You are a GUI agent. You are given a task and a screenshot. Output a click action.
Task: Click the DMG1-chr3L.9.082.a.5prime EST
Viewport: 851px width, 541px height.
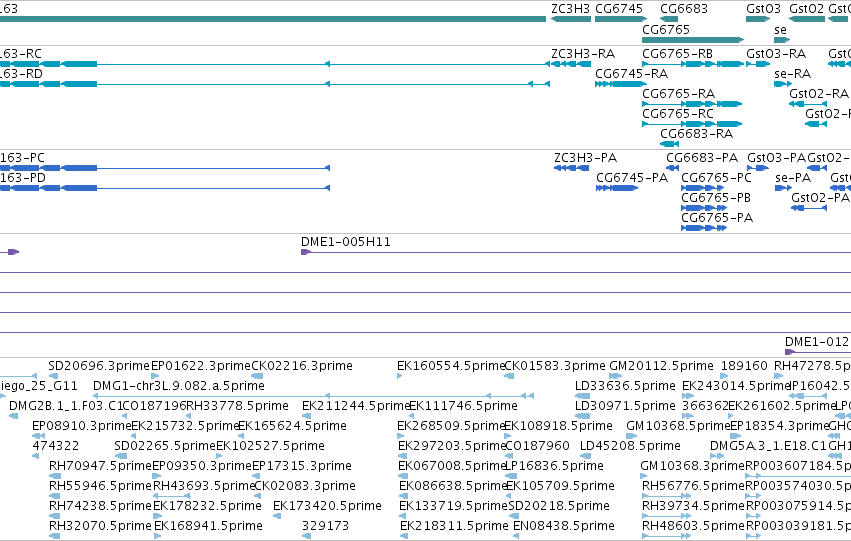[313, 396]
